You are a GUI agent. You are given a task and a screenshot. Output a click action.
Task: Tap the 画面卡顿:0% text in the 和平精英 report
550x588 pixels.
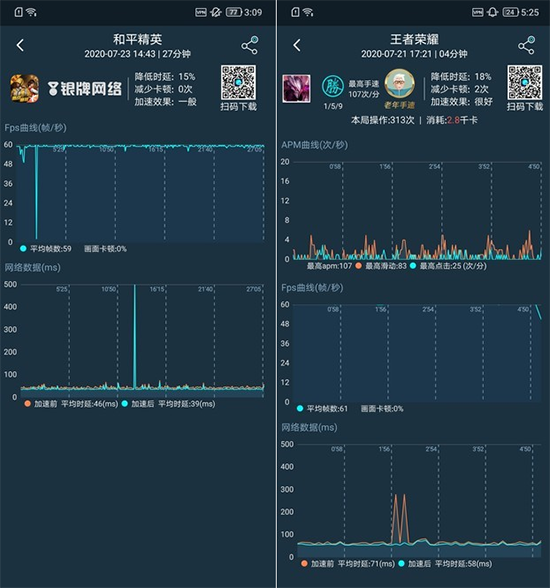[105, 249]
